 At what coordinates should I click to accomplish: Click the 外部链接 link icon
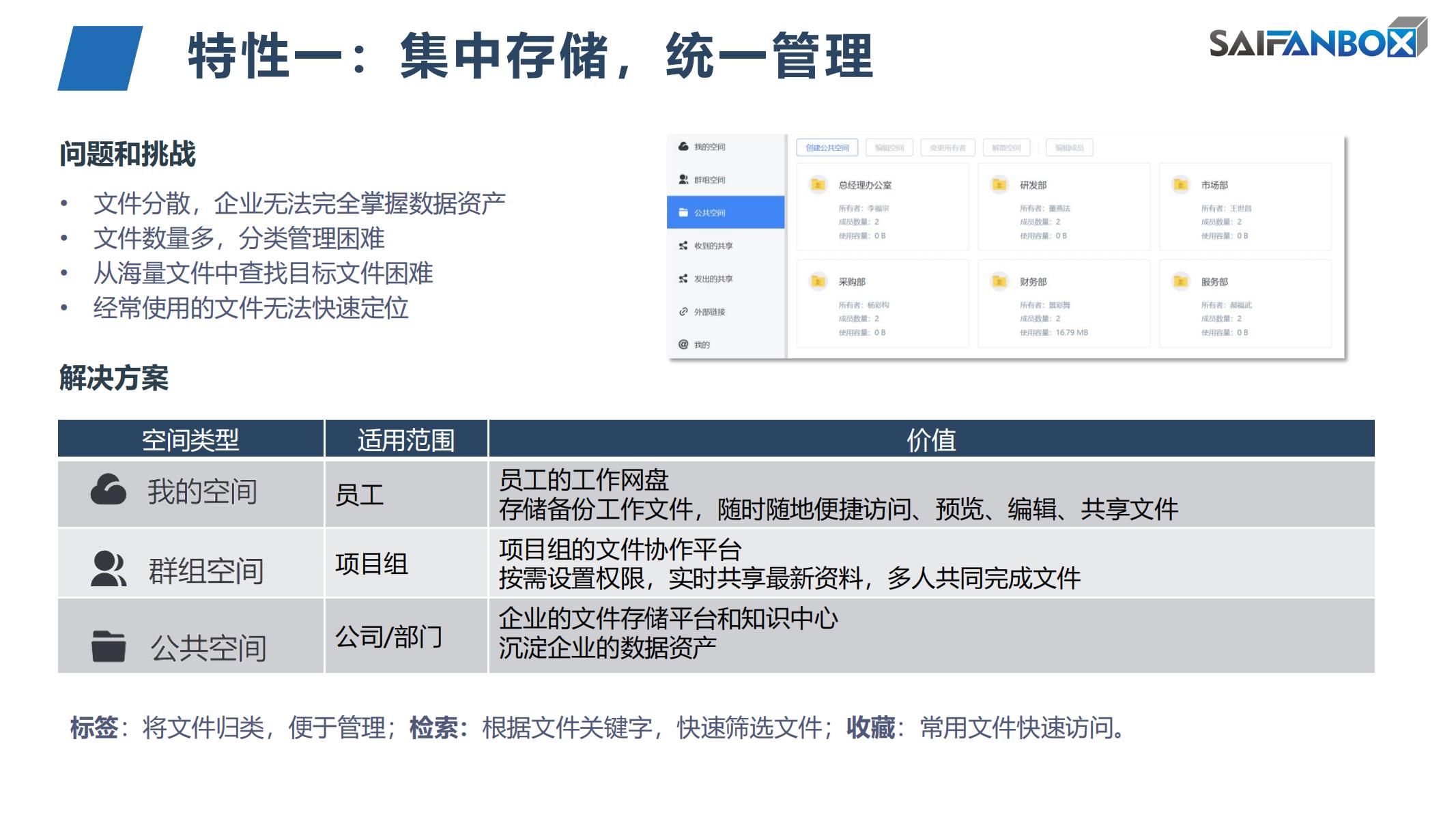pos(683,312)
